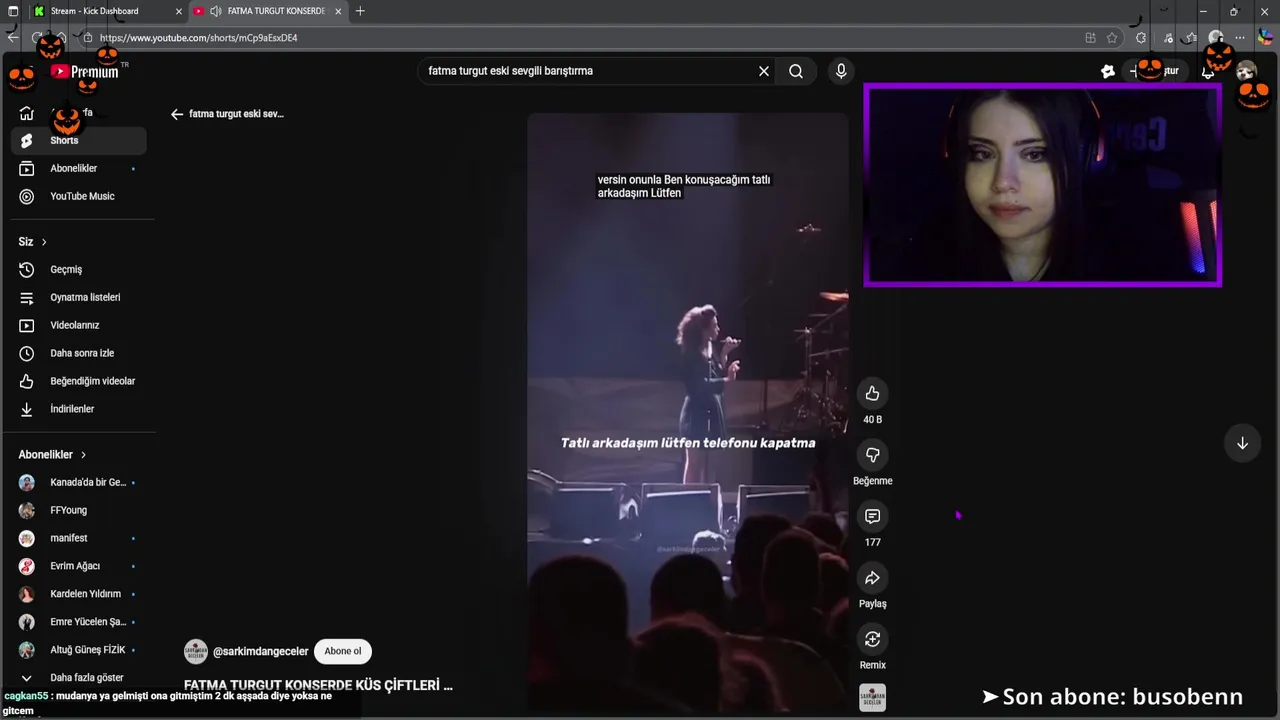Open browser settings and more menu

(1241, 38)
